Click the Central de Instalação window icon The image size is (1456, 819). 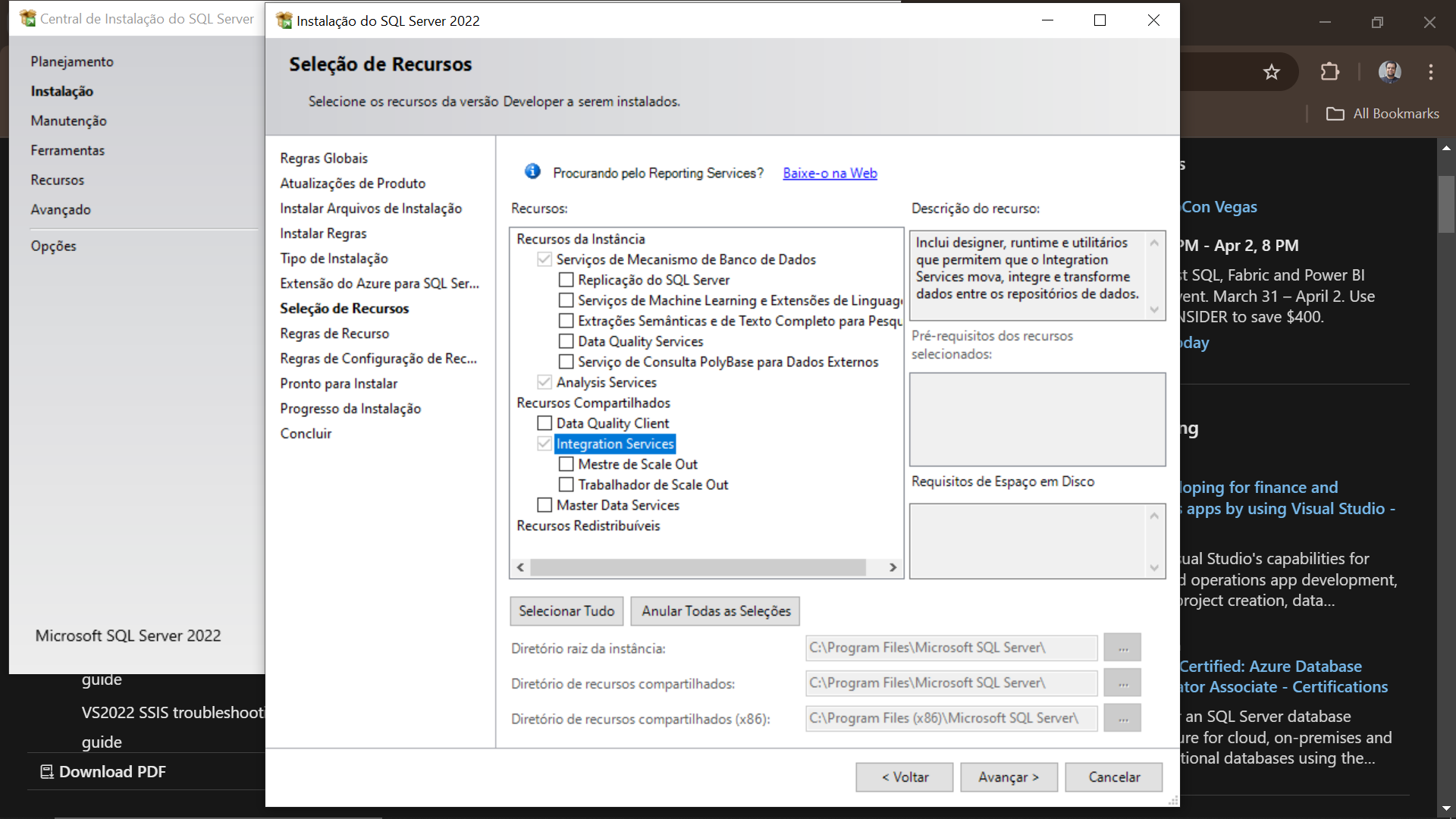28,18
